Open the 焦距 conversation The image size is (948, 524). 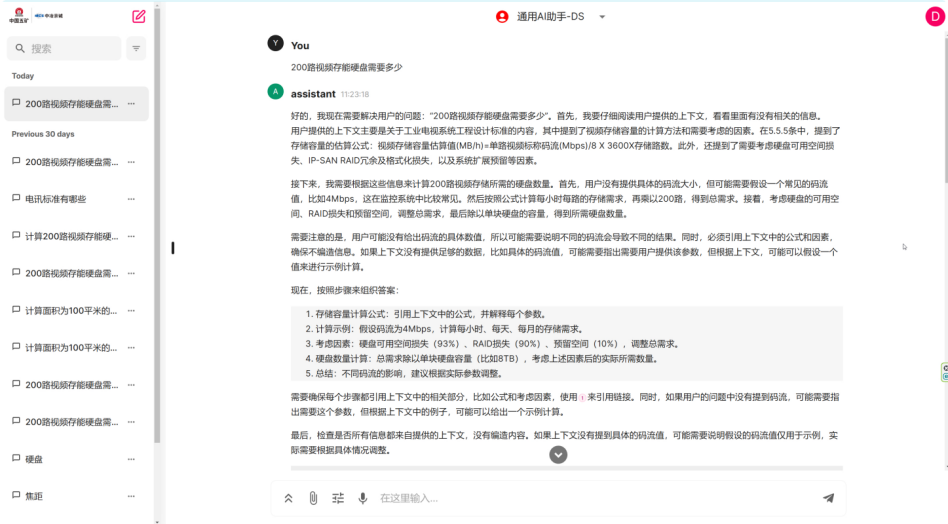(40, 496)
